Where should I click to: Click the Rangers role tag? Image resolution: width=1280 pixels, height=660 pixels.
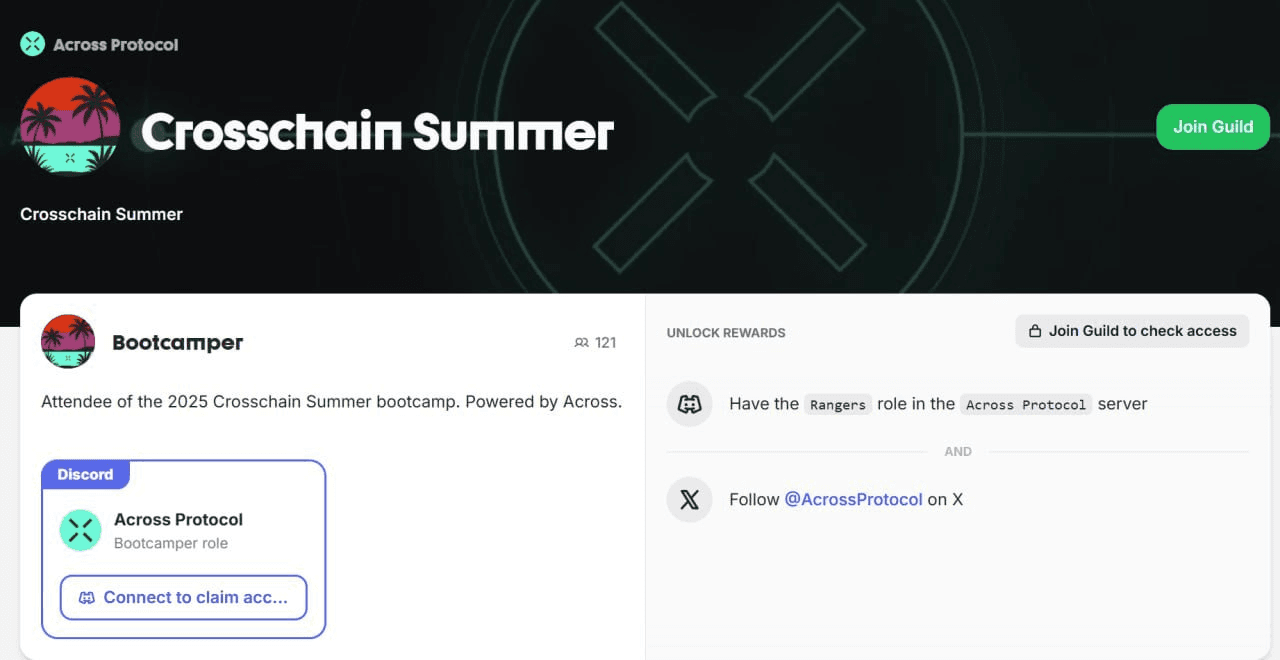[838, 404]
